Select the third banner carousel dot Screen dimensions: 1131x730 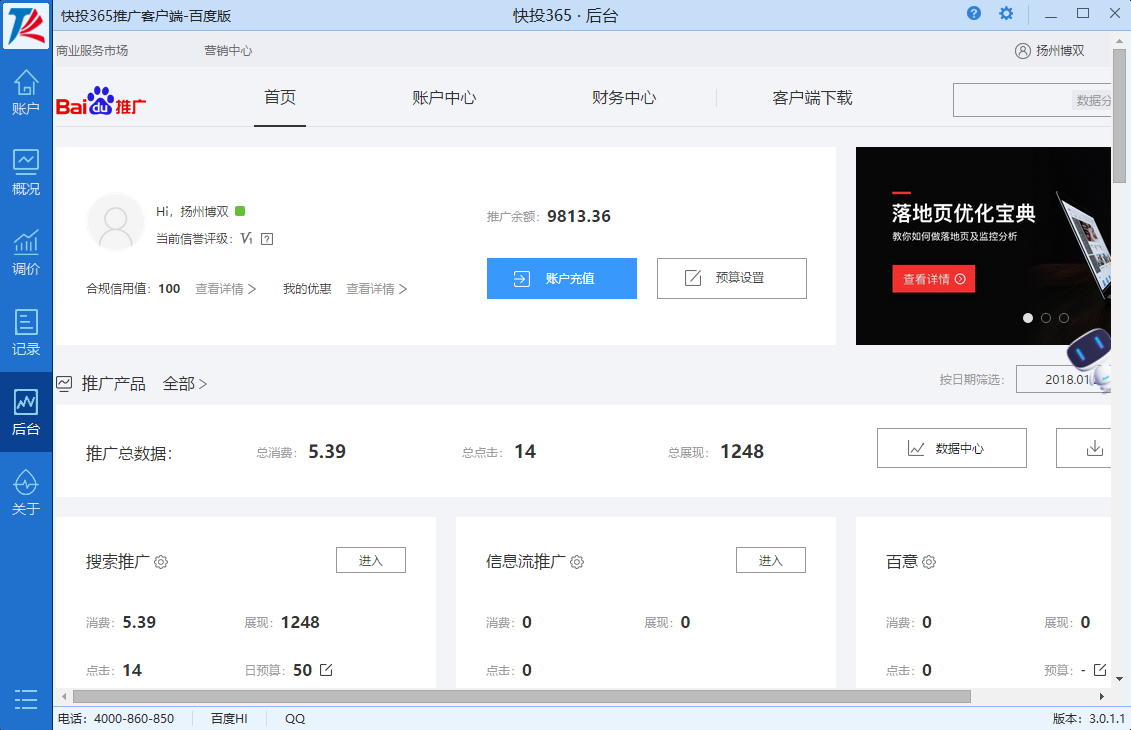point(1064,317)
